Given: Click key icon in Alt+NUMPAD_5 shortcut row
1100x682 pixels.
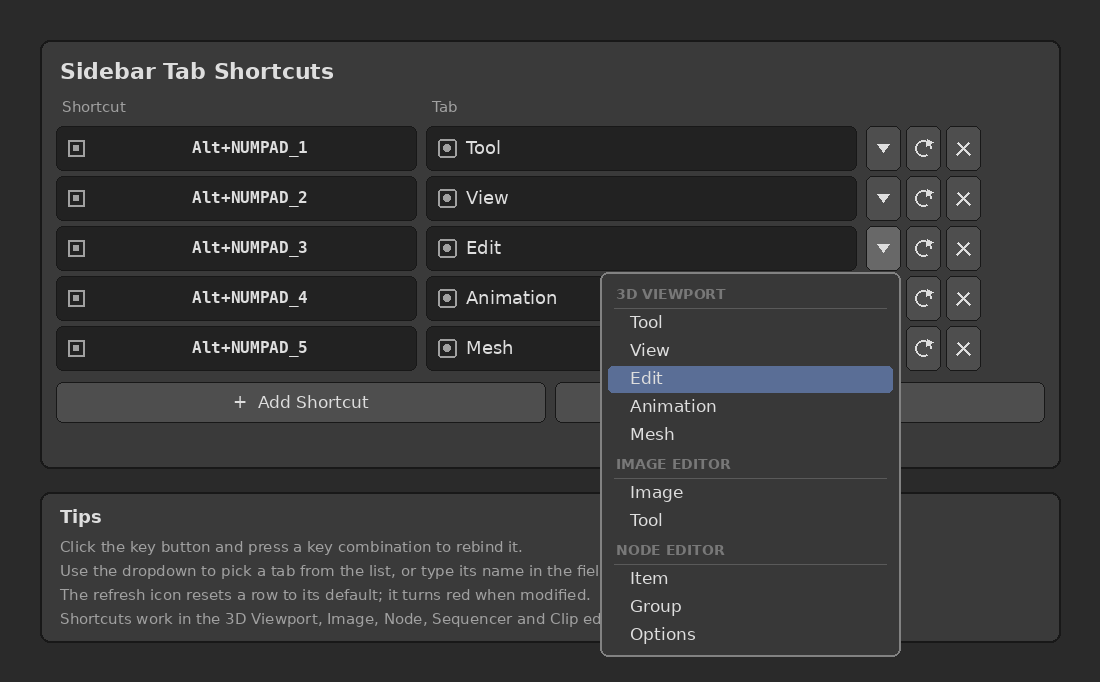Looking at the screenshot, I should coord(76,348).
